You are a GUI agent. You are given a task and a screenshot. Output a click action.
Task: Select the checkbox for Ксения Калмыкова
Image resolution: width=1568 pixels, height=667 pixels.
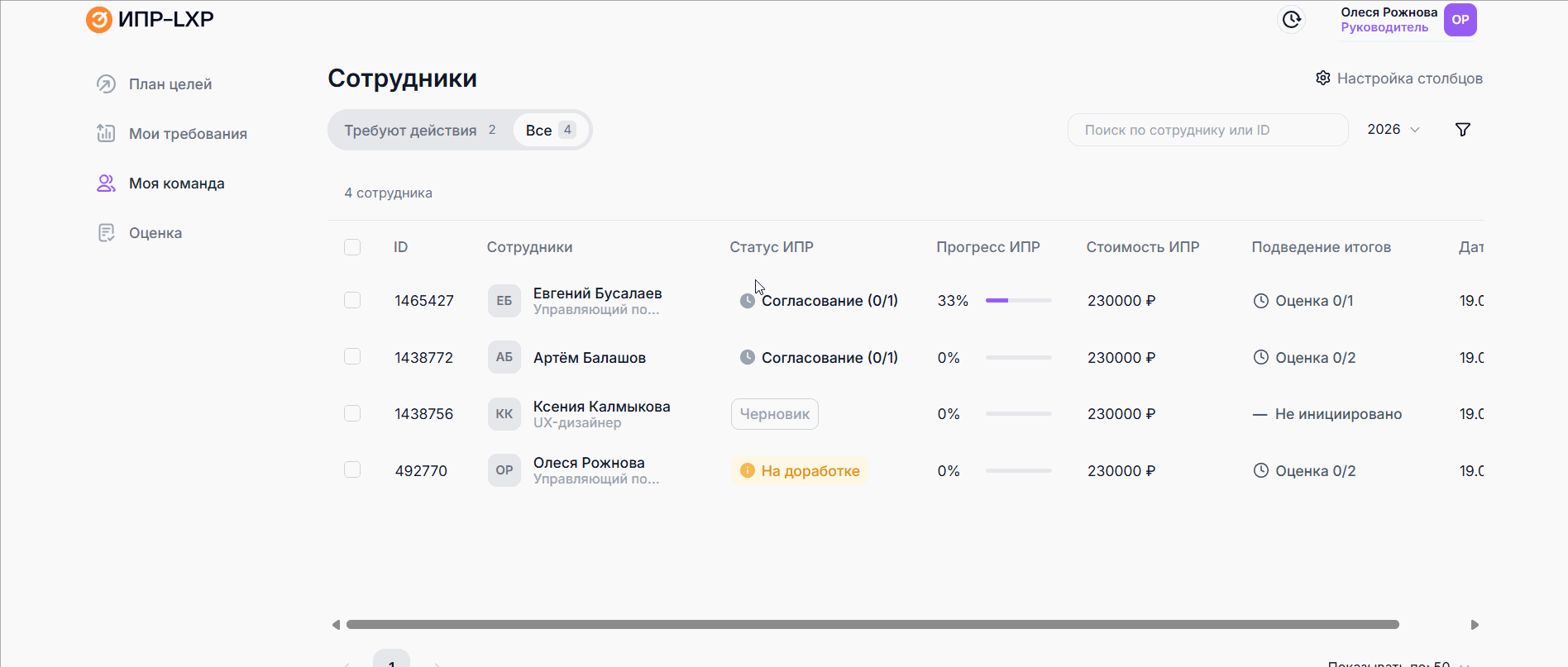(352, 413)
